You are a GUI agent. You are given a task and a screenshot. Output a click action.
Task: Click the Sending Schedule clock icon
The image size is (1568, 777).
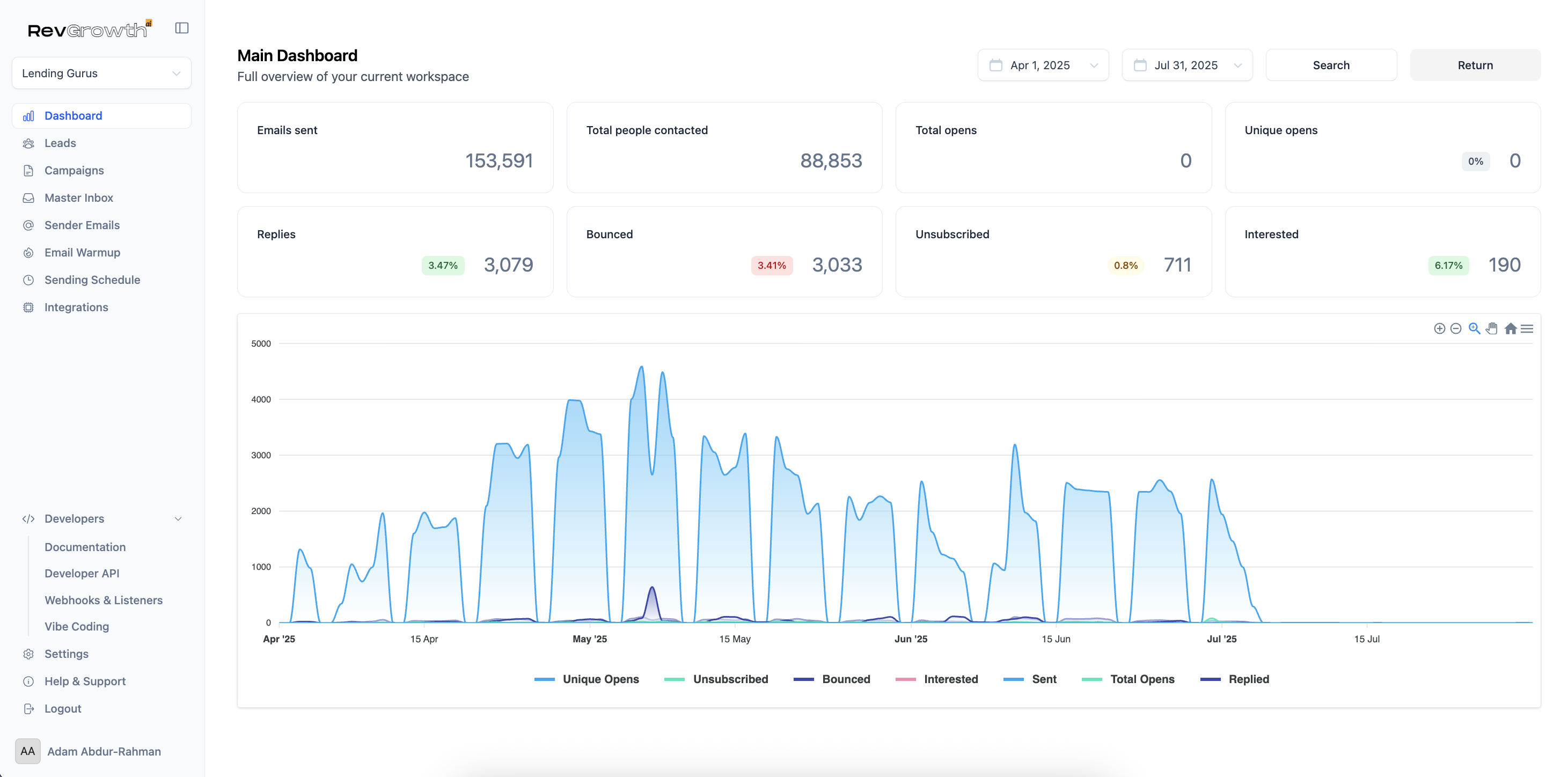[x=28, y=281]
